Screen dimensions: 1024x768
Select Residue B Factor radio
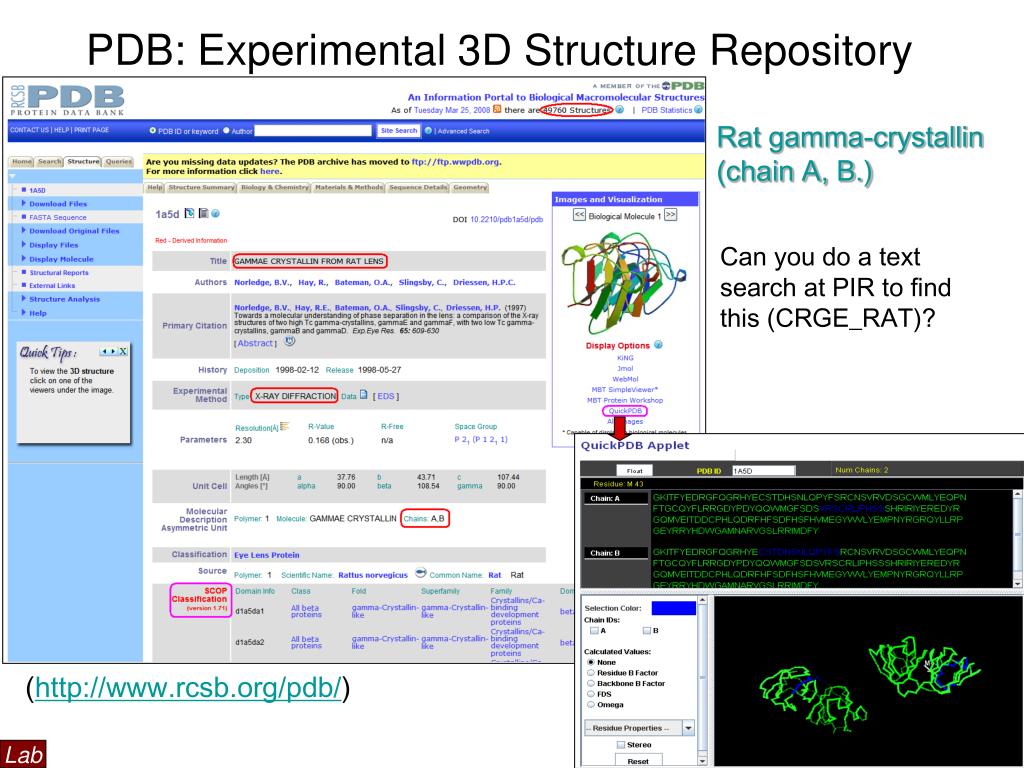pos(591,673)
